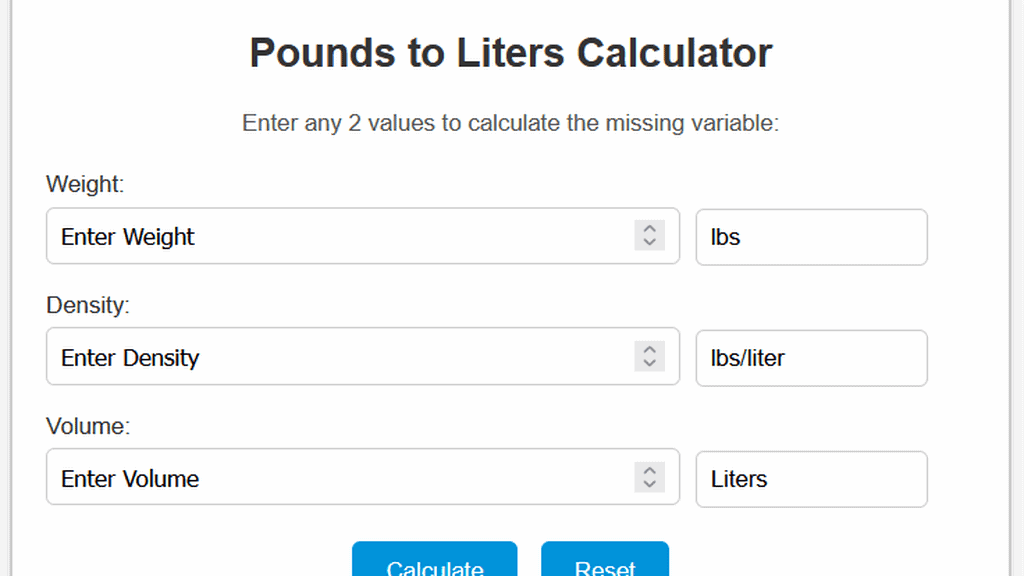This screenshot has height=576, width=1024.
Task: Decrement the Volume value with its down arrow
Action: pos(650,485)
